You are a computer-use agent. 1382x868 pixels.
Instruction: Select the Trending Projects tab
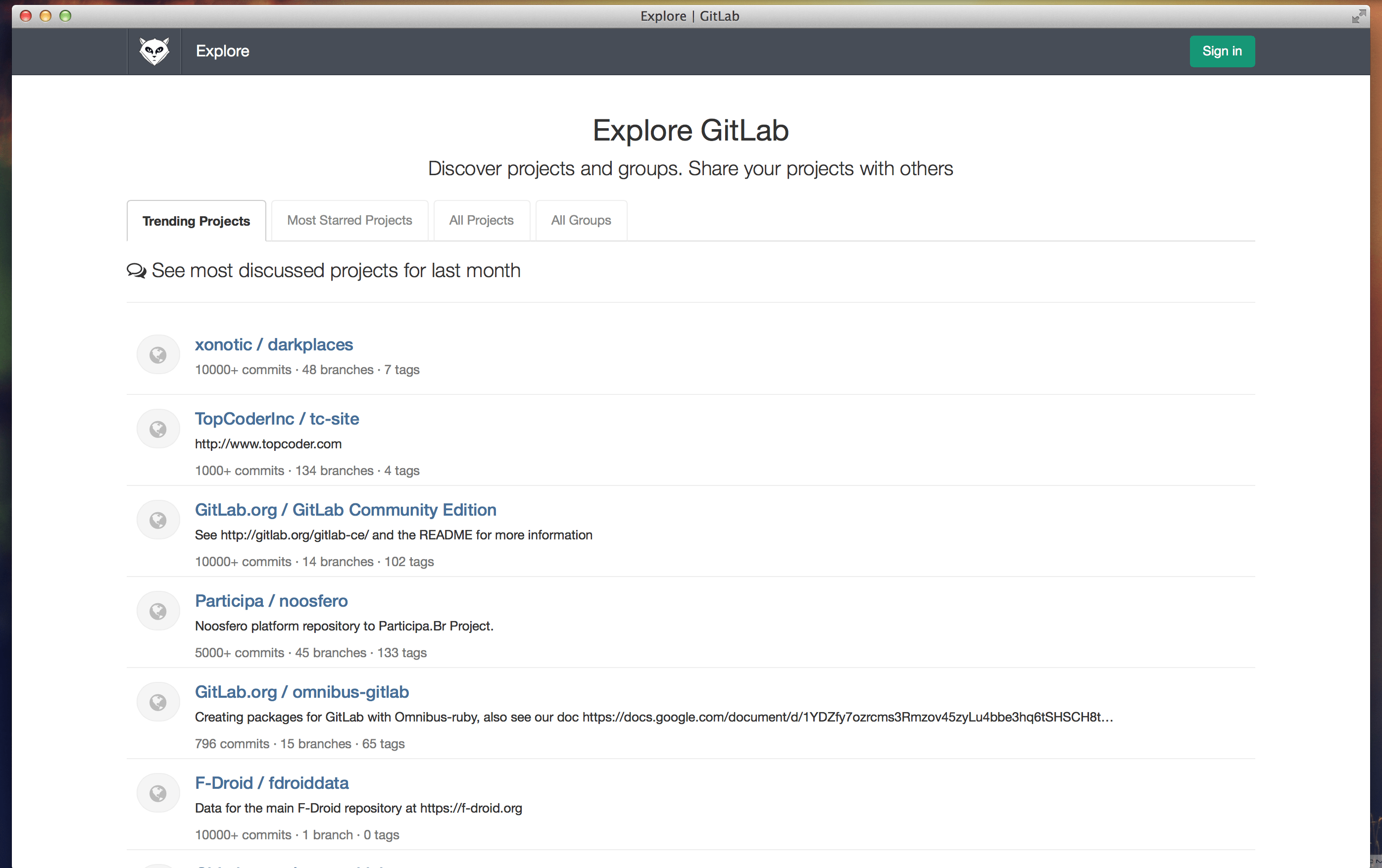[197, 221]
